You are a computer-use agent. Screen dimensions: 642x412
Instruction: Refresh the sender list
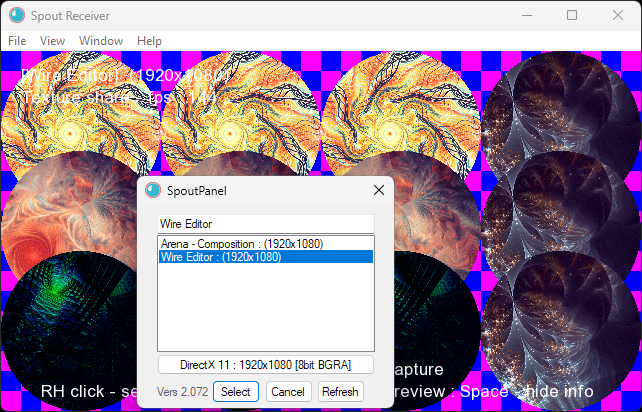tap(340, 392)
